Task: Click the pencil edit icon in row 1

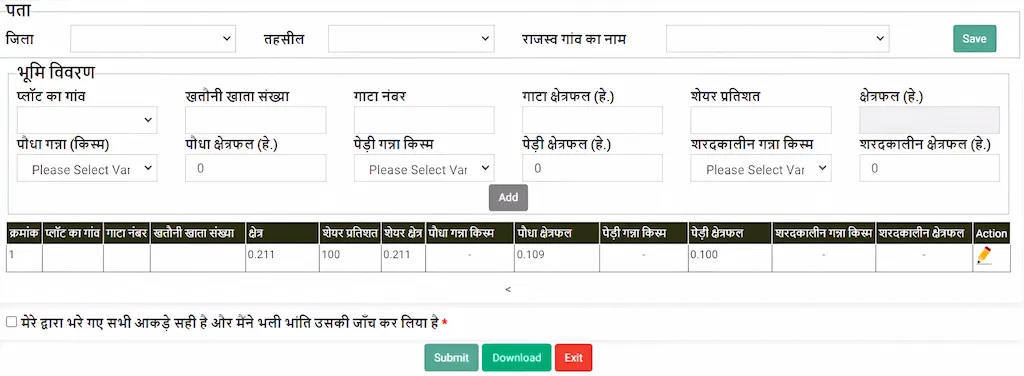Action: pos(984,255)
